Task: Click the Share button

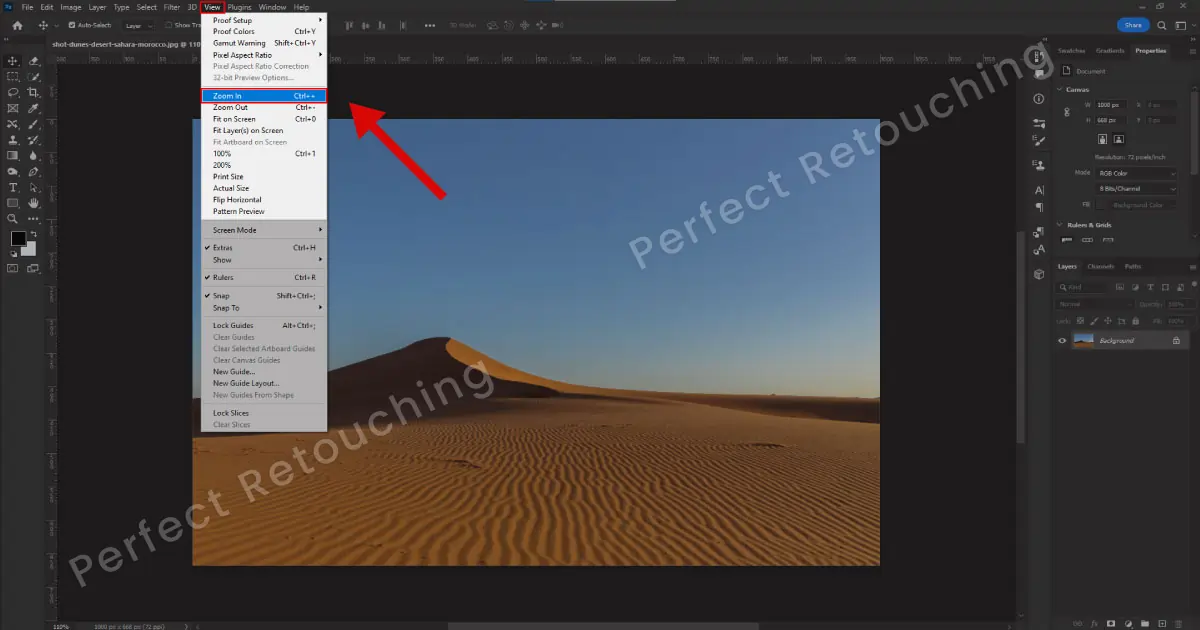Action: coord(1132,24)
